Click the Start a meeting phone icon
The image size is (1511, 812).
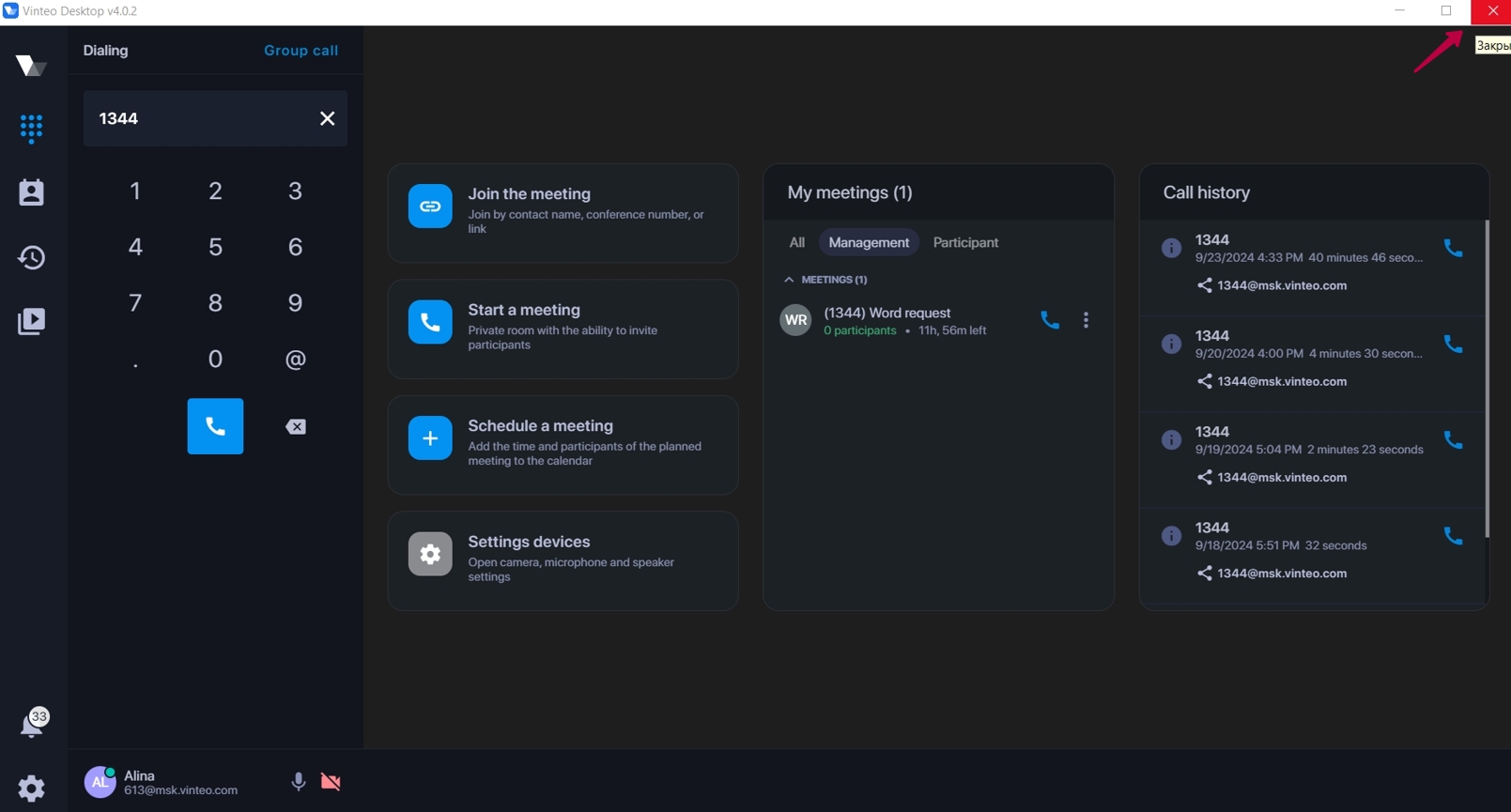pyautogui.click(x=430, y=322)
